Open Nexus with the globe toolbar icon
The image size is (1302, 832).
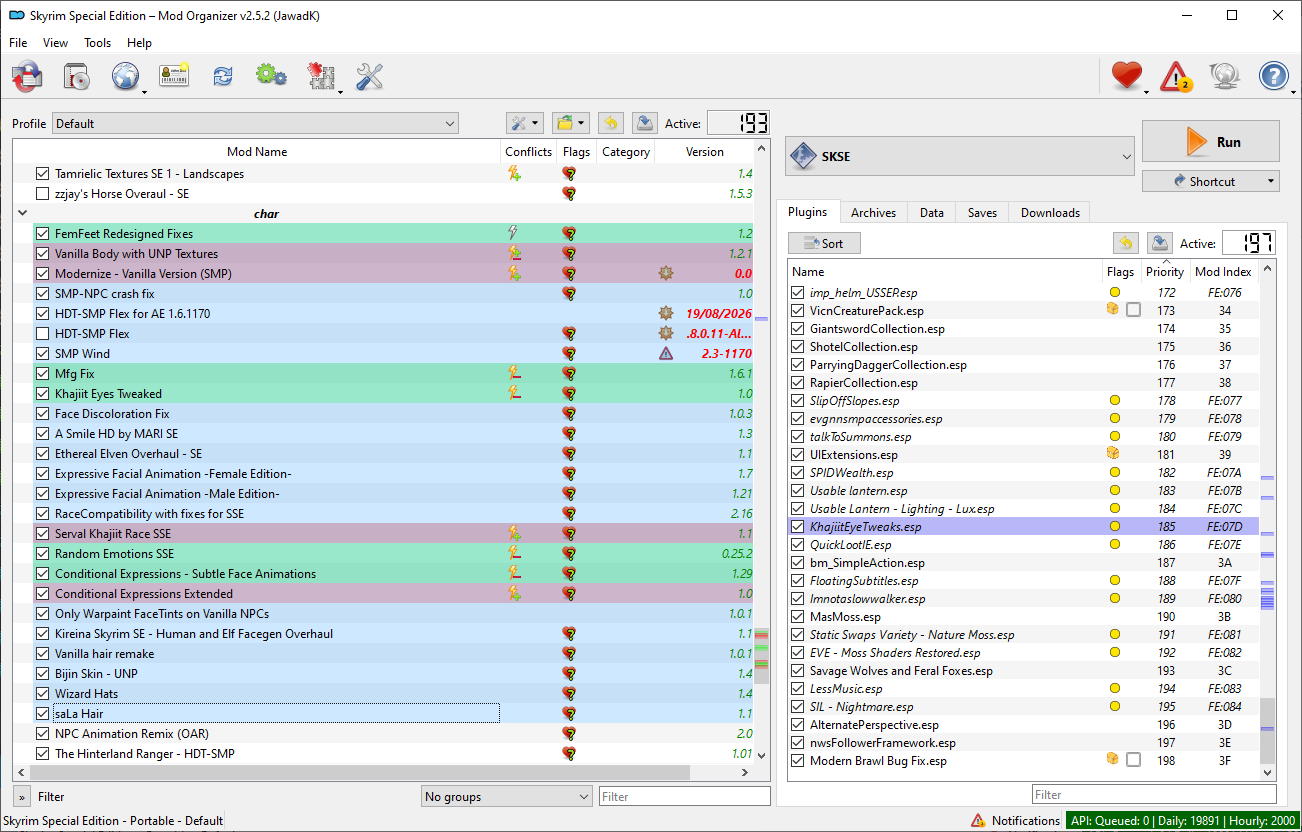click(x=126, y=76)
